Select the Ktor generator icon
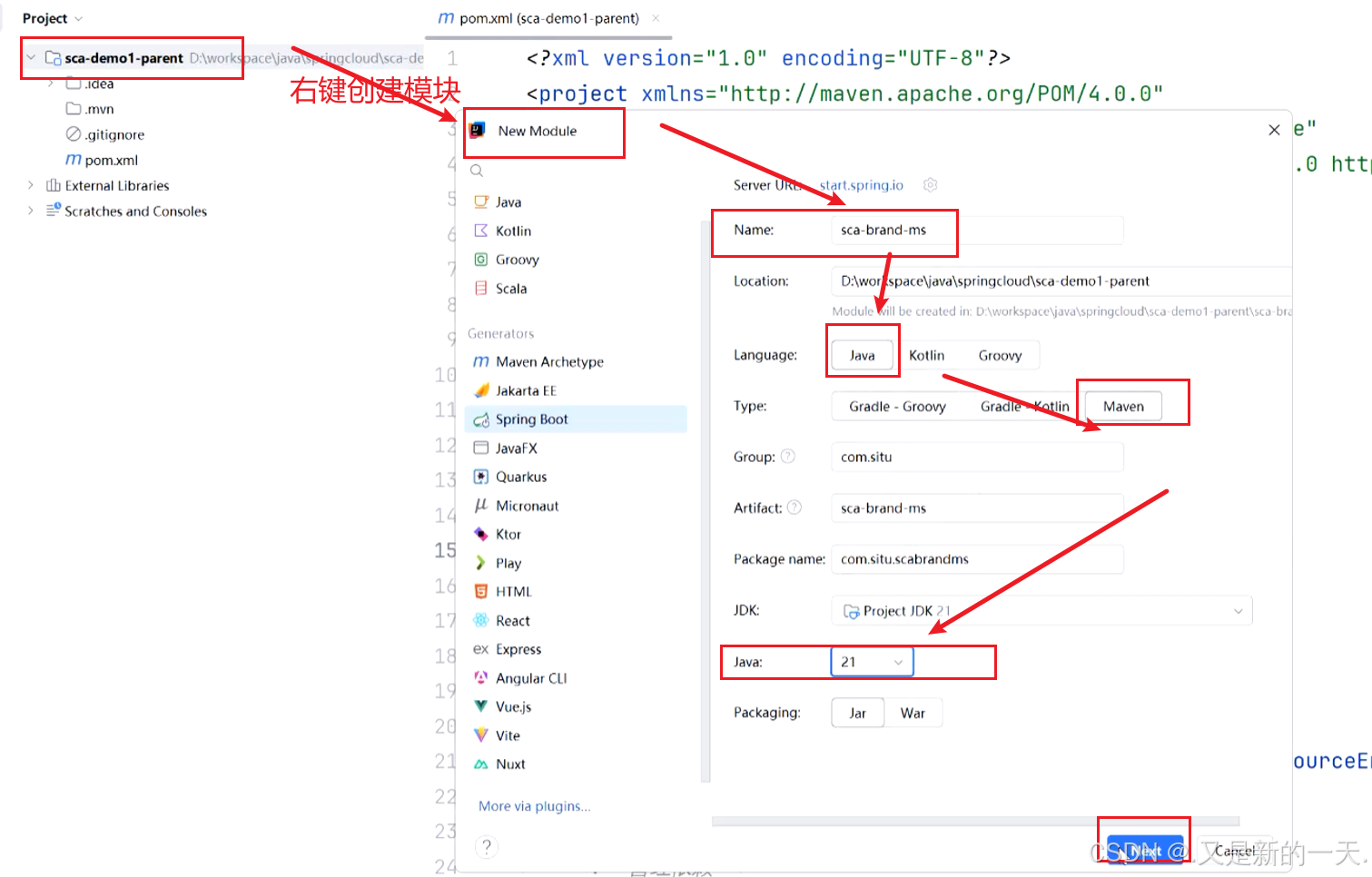The height and width of the screenshot is (877, 1372). 481,534
